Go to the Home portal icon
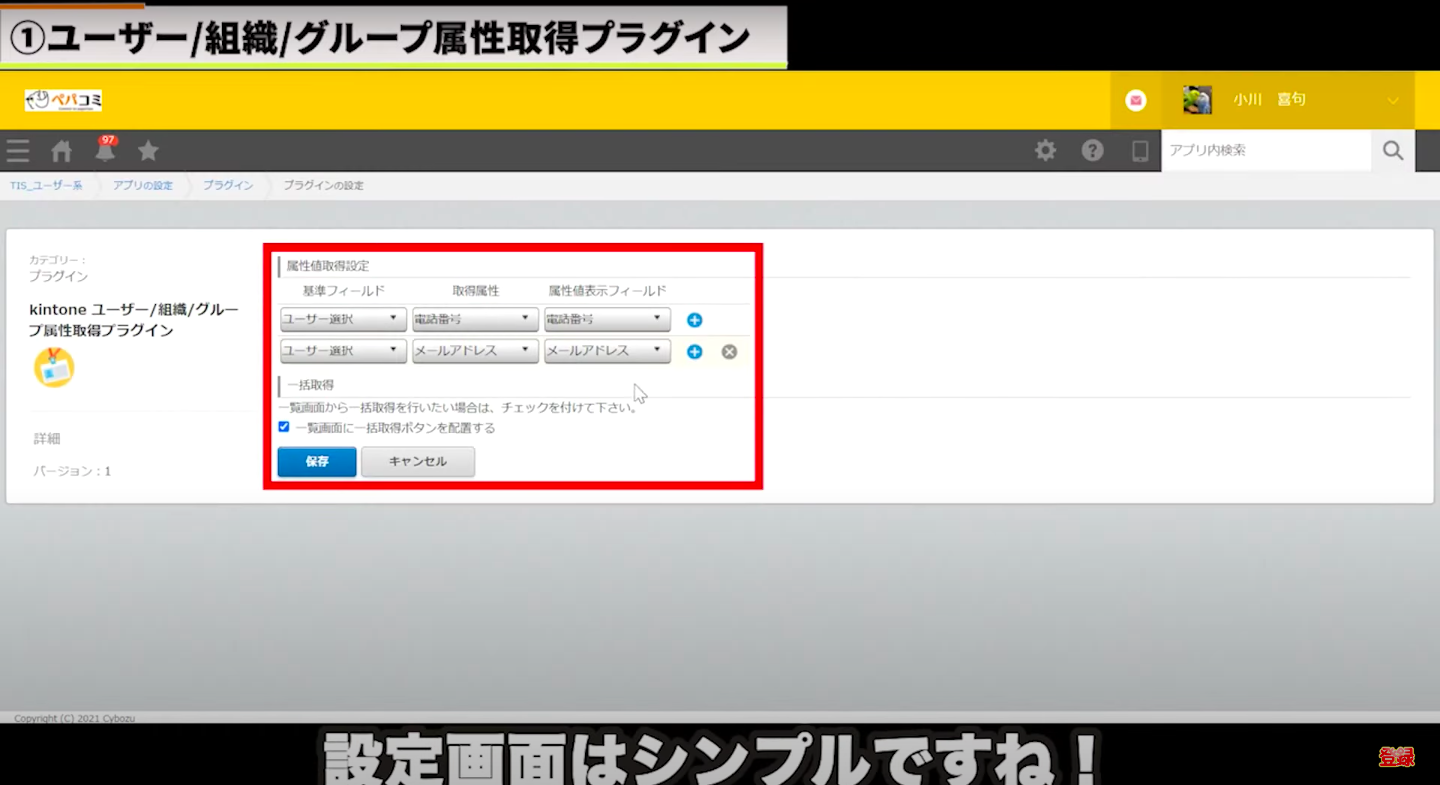Viewport: 1440px width, 785px height. tap(62, 151)
